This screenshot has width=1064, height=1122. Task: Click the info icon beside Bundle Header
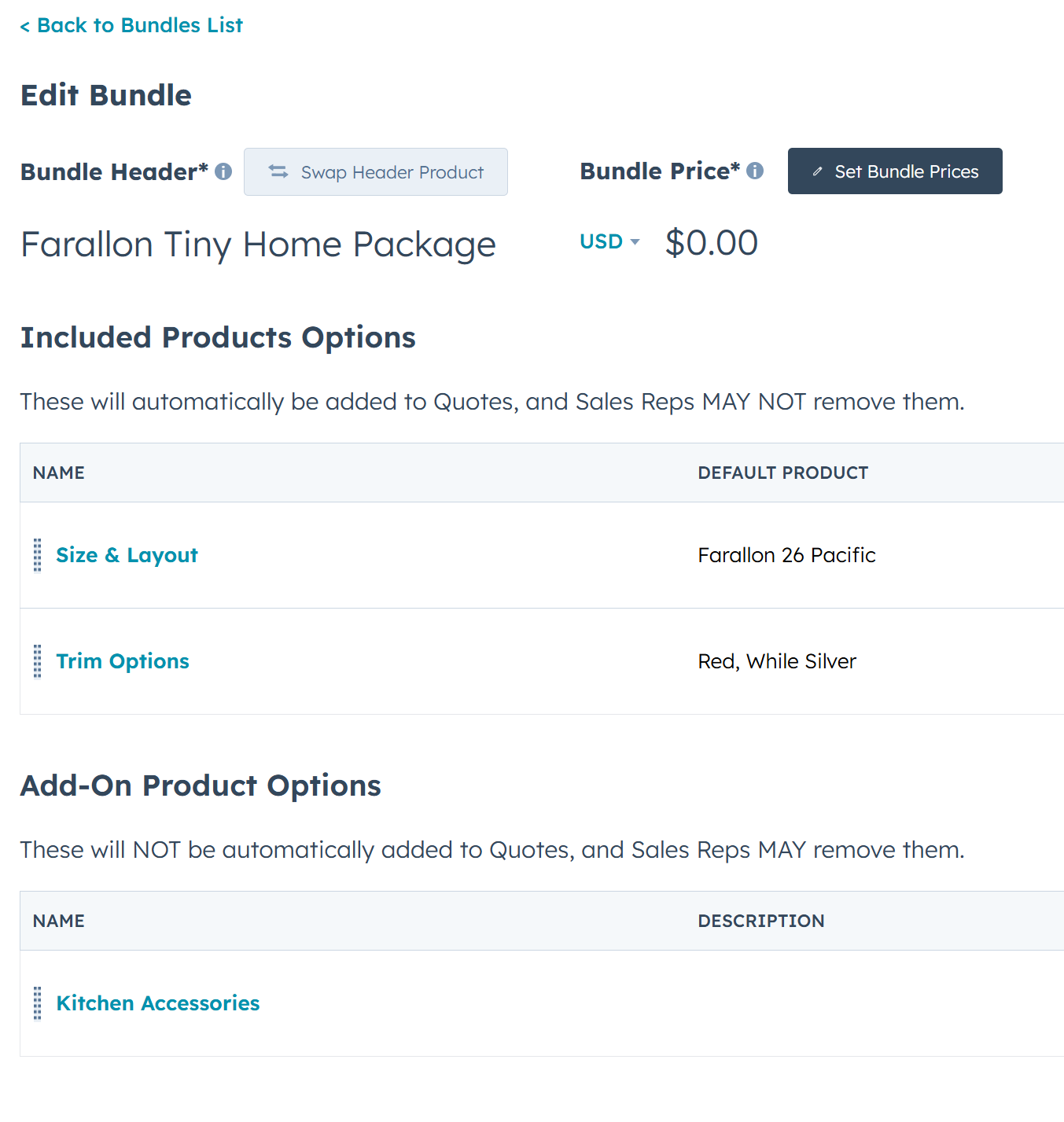click(223, 171)
